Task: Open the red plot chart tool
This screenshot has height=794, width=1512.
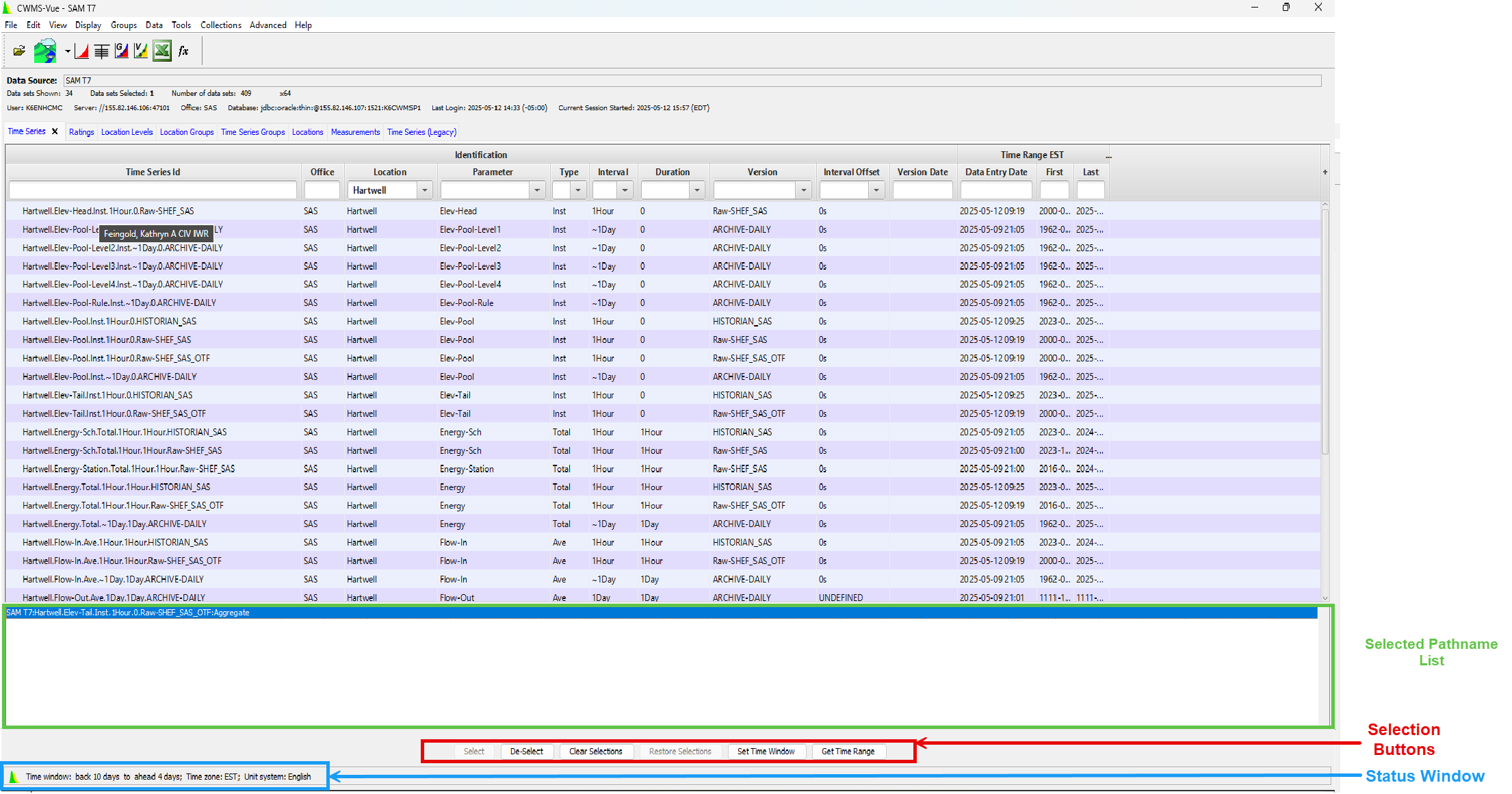Action: (x=82, y=51)
